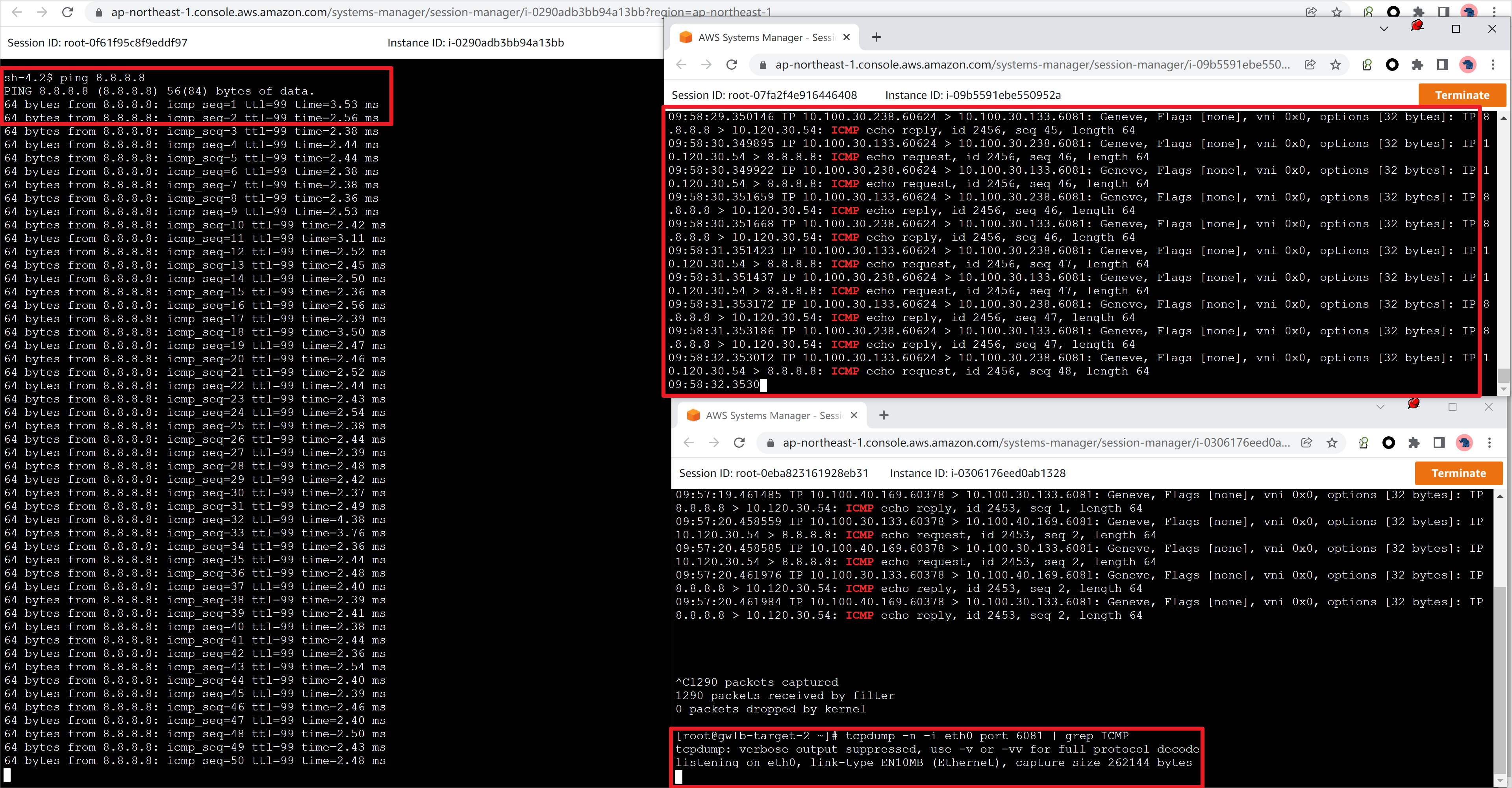
Task: Click black circle extension in top-right window
Action: [x=1392, y=65]
